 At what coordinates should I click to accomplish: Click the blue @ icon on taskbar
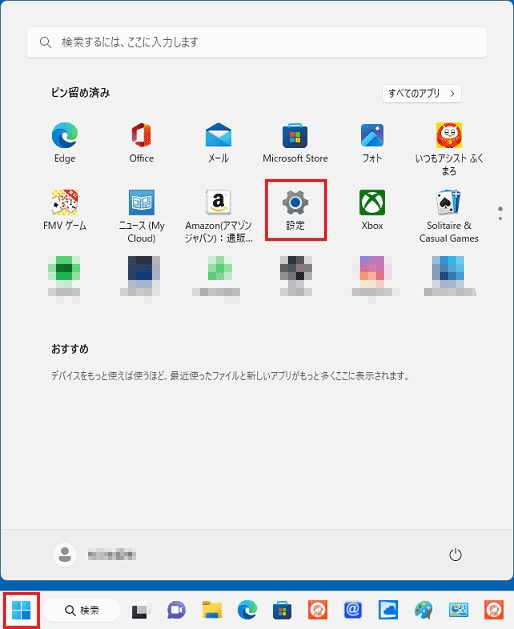(x=353, y=610)
